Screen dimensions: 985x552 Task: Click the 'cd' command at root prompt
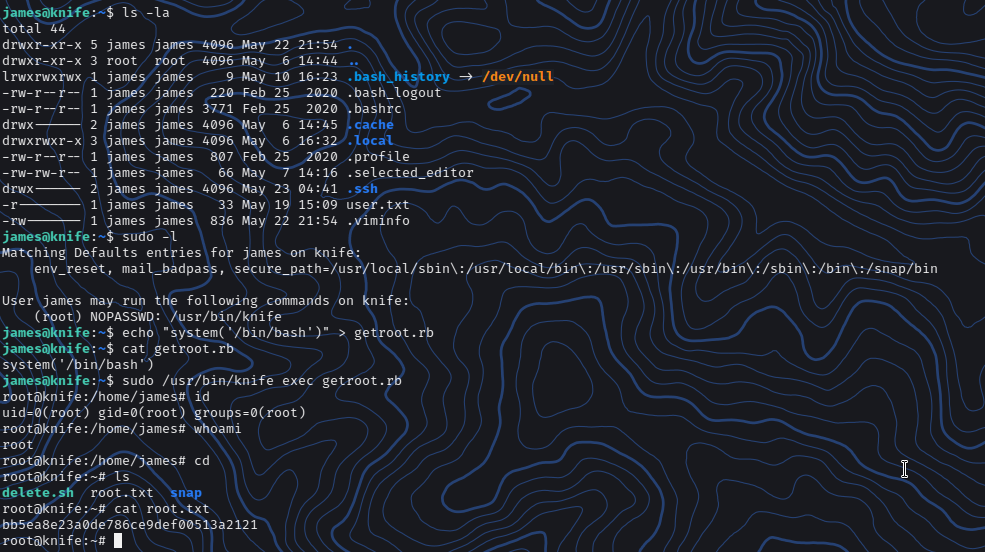[x=202, y=461]
